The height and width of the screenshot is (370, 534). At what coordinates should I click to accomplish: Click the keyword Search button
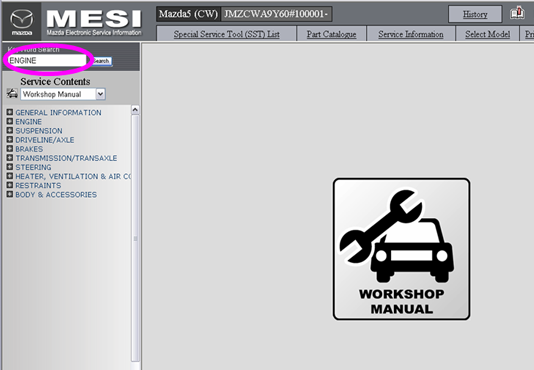pyautogui.click(x=101, y=61)
